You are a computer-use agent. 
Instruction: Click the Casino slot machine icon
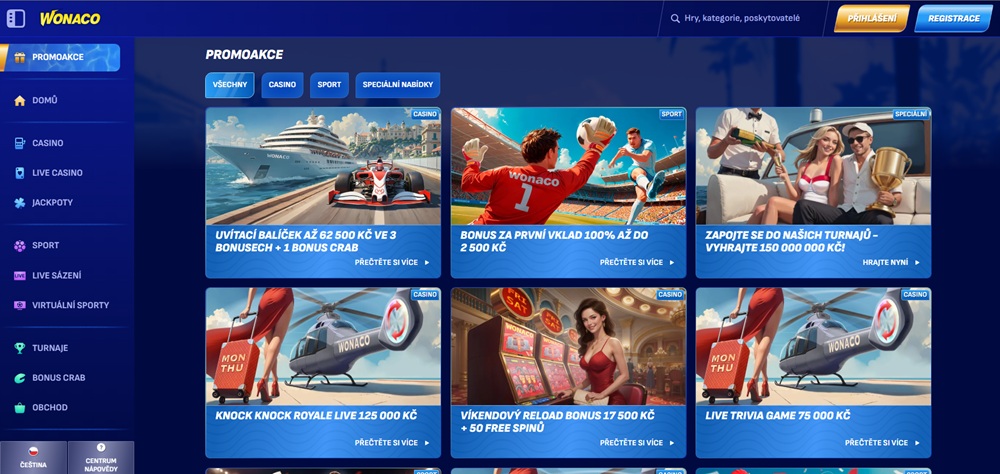20,143
